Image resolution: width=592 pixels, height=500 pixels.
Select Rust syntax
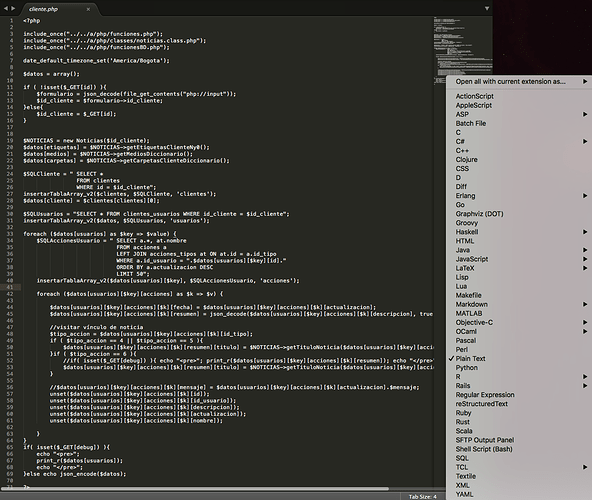coord(519,423)
